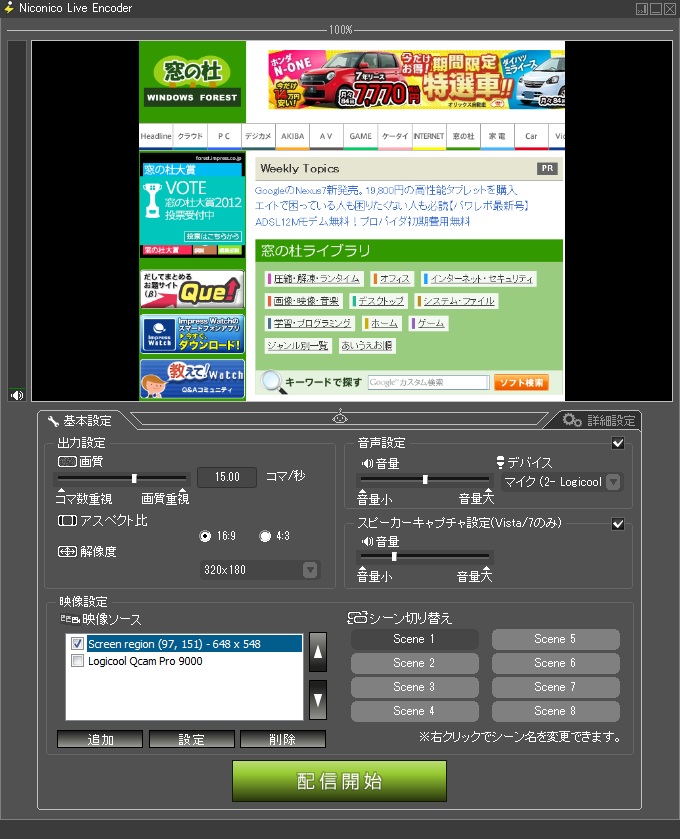The width and height of the screenshot is (680, 839).
Task: Click the gears icon next to 詳細設定
Action: click(572, 420)
